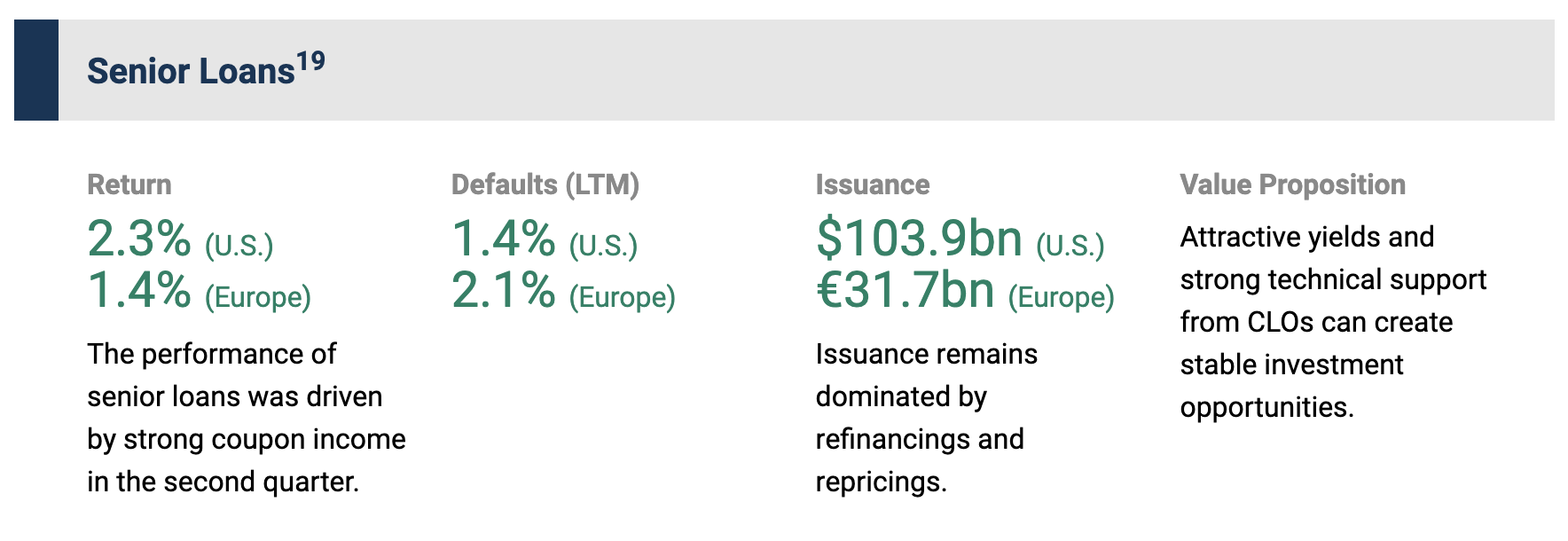The width and height of the screenshot is (1568, 541).
Task: Open footnote 19 superscript reference
Action: (310, 62)
